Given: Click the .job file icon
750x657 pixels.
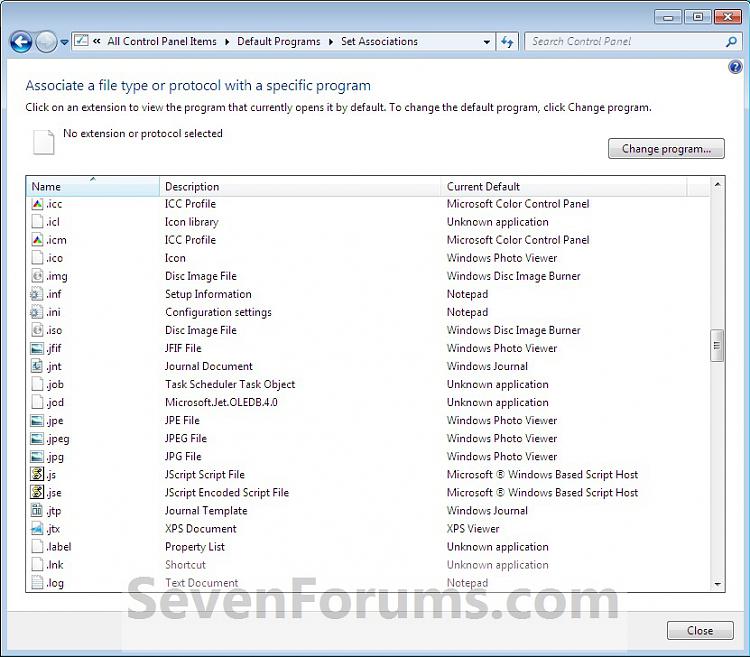Looking at the screenshot, I should [x=37, y=384].
